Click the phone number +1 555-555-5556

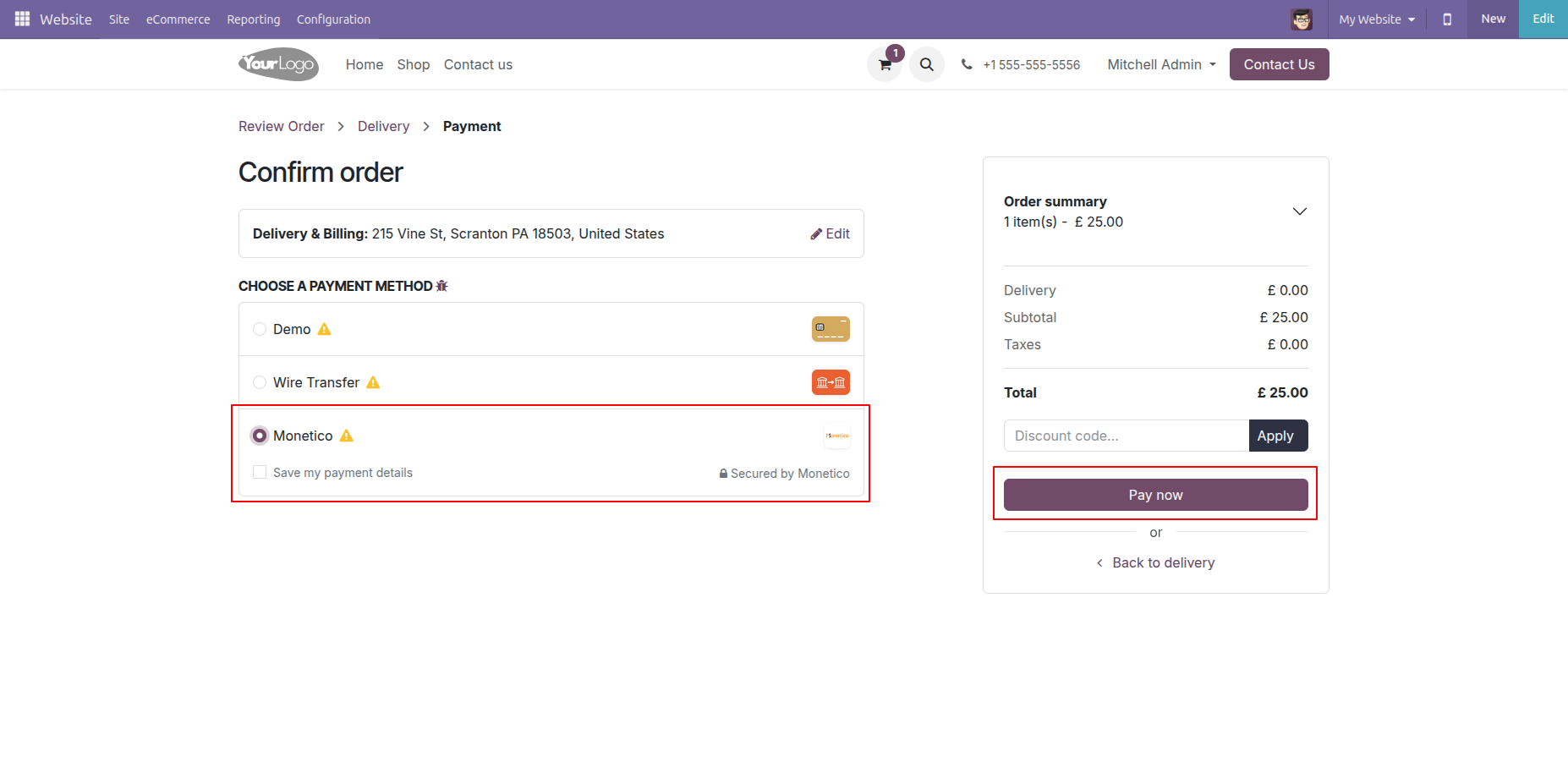(1032, 64)
